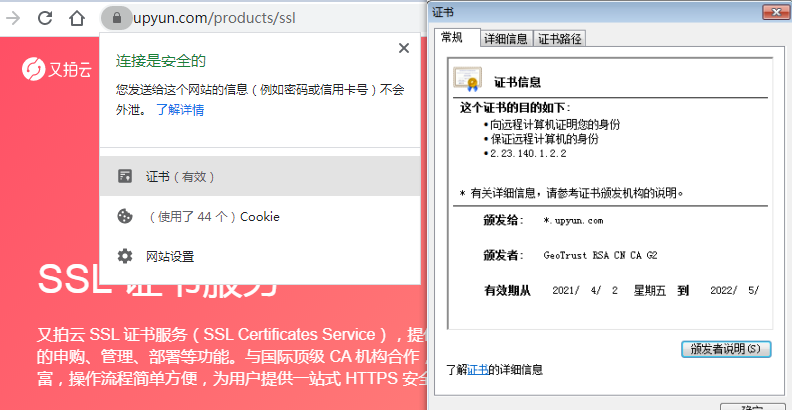Click the gear icon beside 网站设置
This screenshot has width=792, height=410.
125,256
